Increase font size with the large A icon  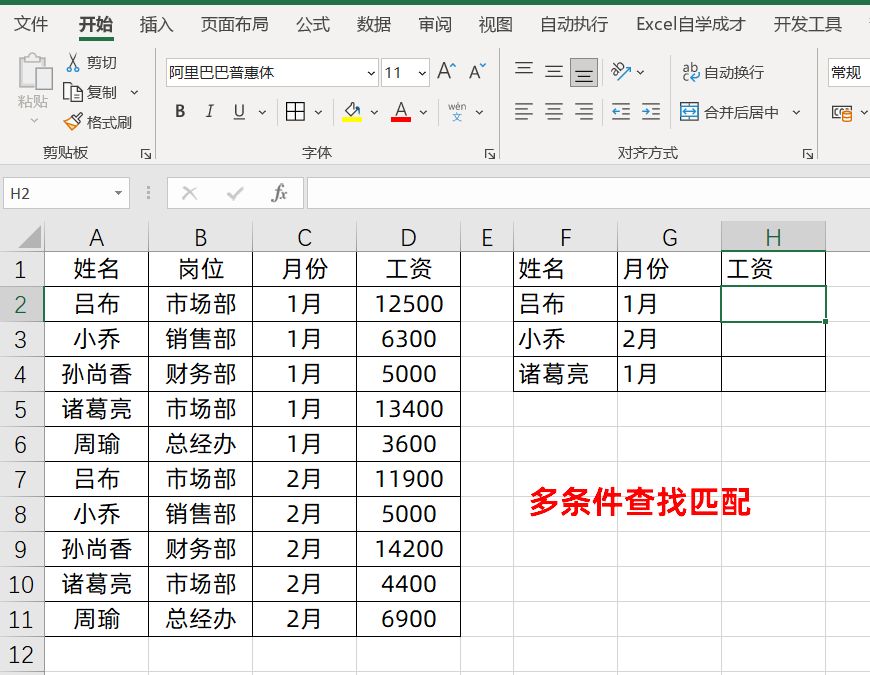[x=446, y=72]
